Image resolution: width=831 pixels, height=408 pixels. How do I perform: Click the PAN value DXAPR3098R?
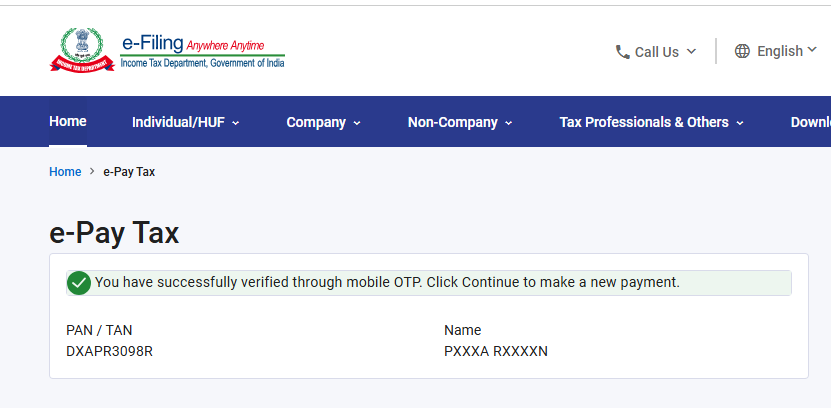point(109,351)
